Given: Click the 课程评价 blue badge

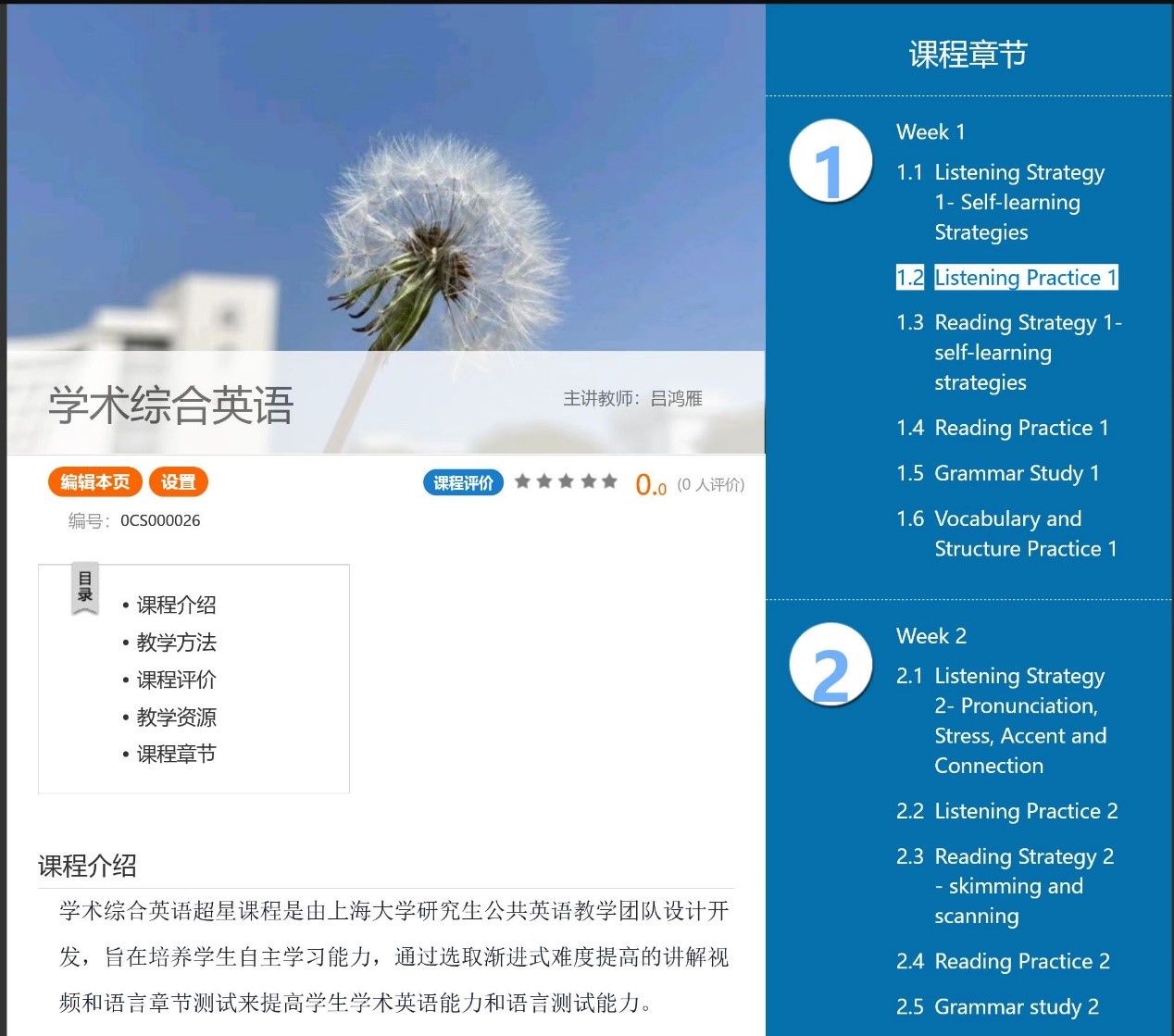Looking at the screenshot, I should (x=463, y=482).
